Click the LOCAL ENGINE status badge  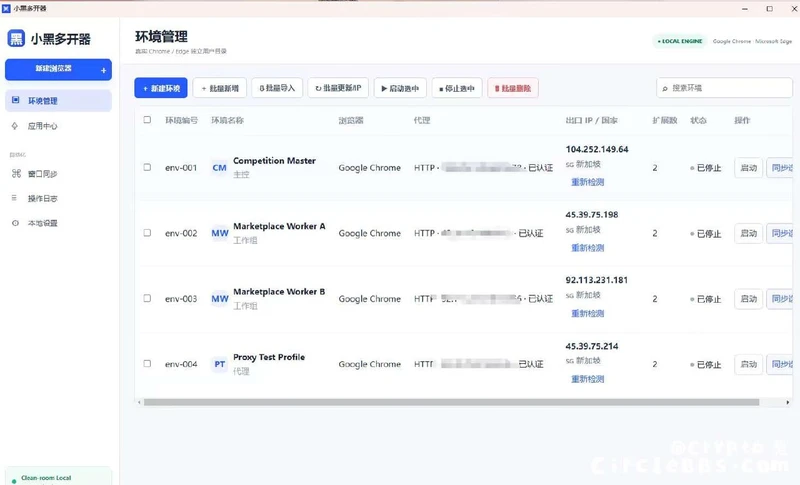(x=680, y=41)
